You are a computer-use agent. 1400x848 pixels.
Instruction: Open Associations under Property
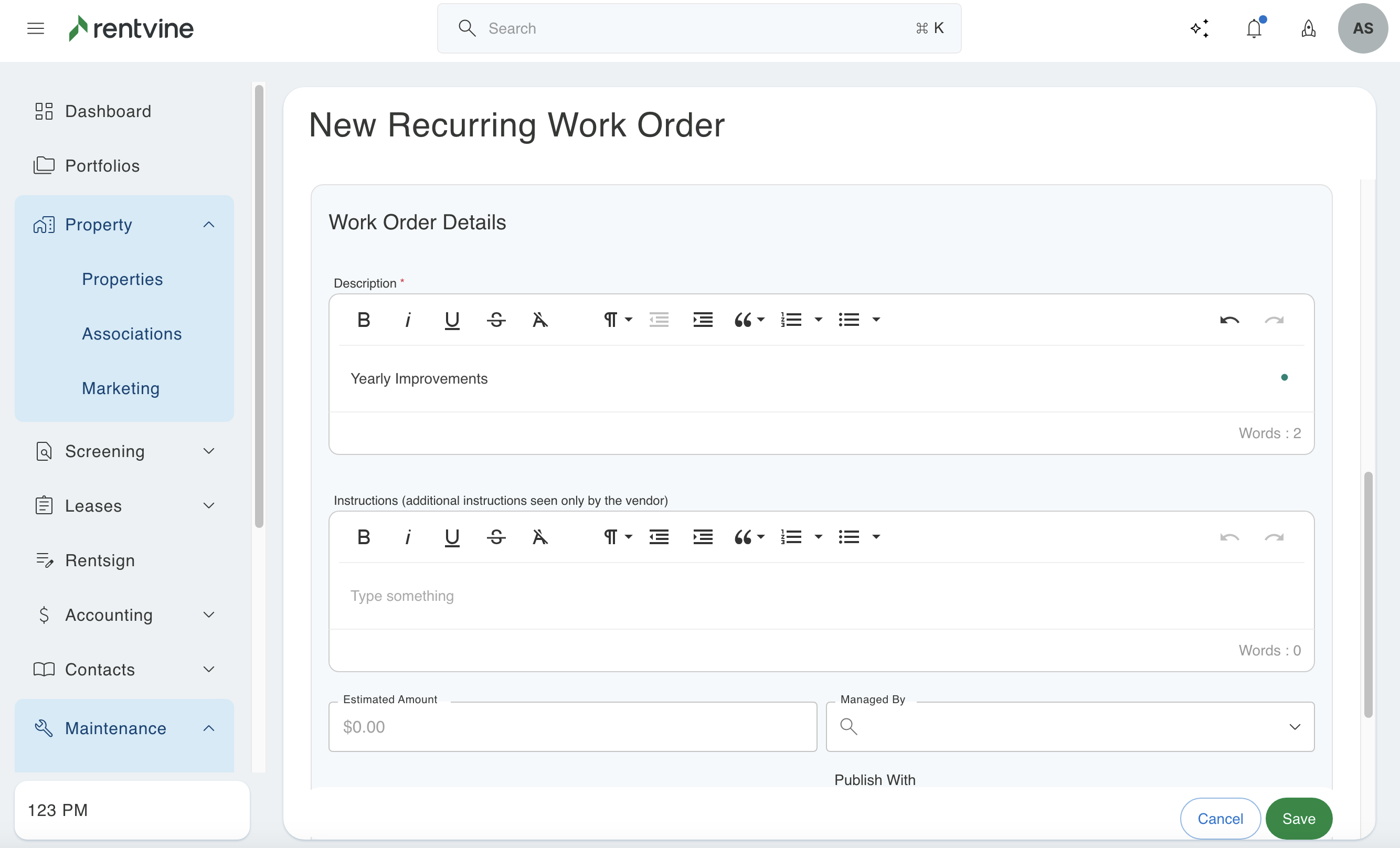coord(132,334)
